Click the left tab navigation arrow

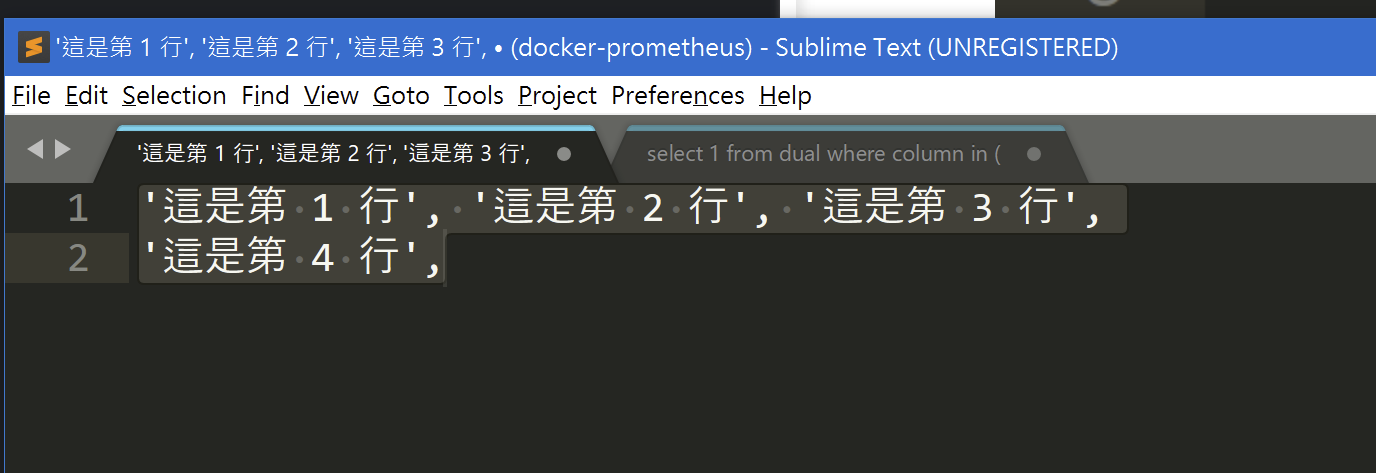[35, 150]
